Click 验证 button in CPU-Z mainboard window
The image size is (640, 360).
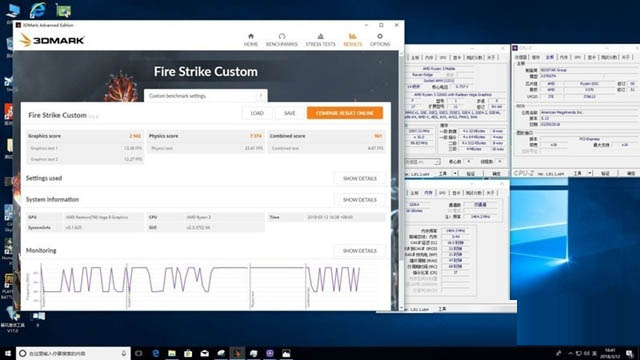[x=605, y=173]
